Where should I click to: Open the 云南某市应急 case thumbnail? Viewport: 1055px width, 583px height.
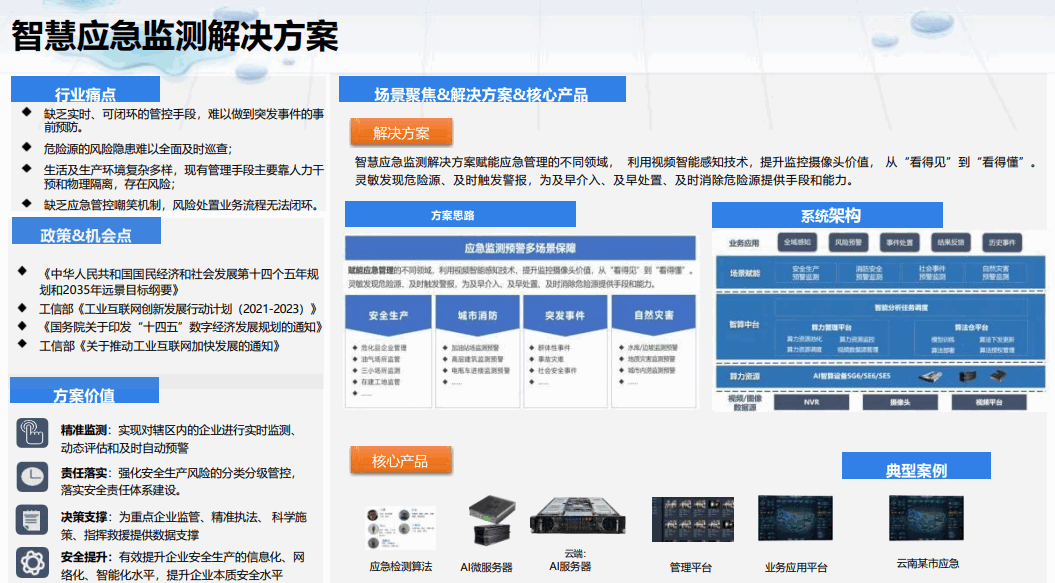pyautogui.click(x=925, y=520)
